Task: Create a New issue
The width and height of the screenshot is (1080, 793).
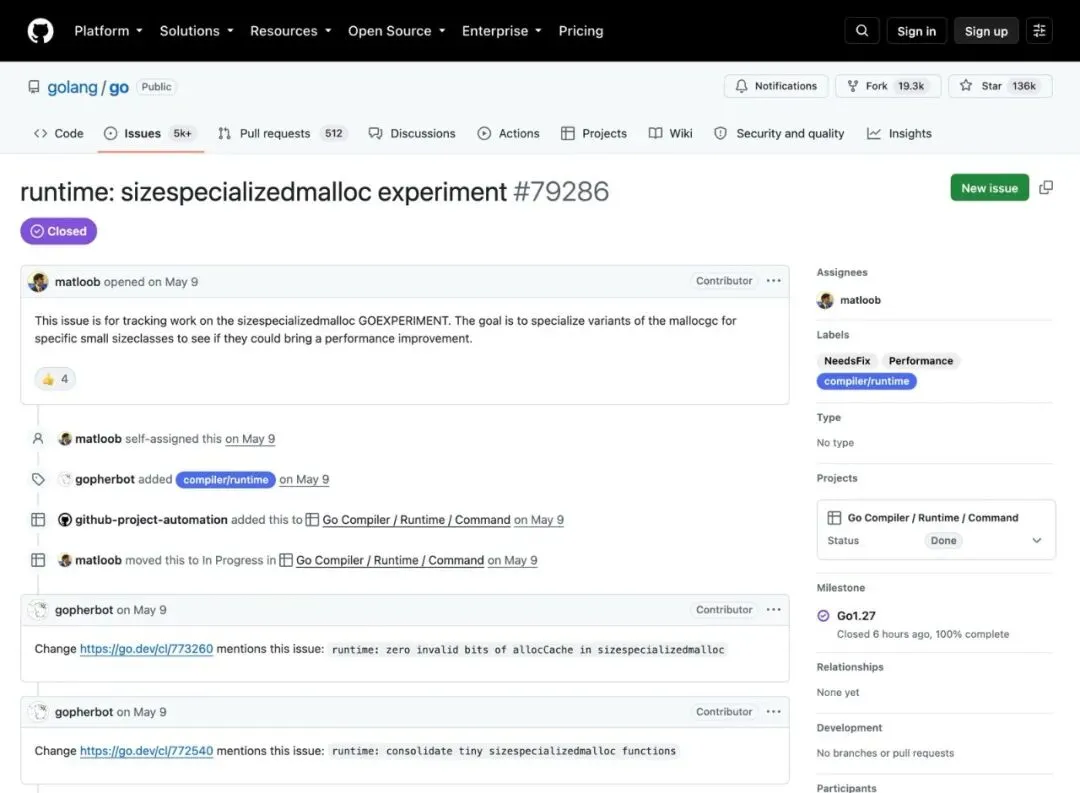Action: click(x=989, y=187)
